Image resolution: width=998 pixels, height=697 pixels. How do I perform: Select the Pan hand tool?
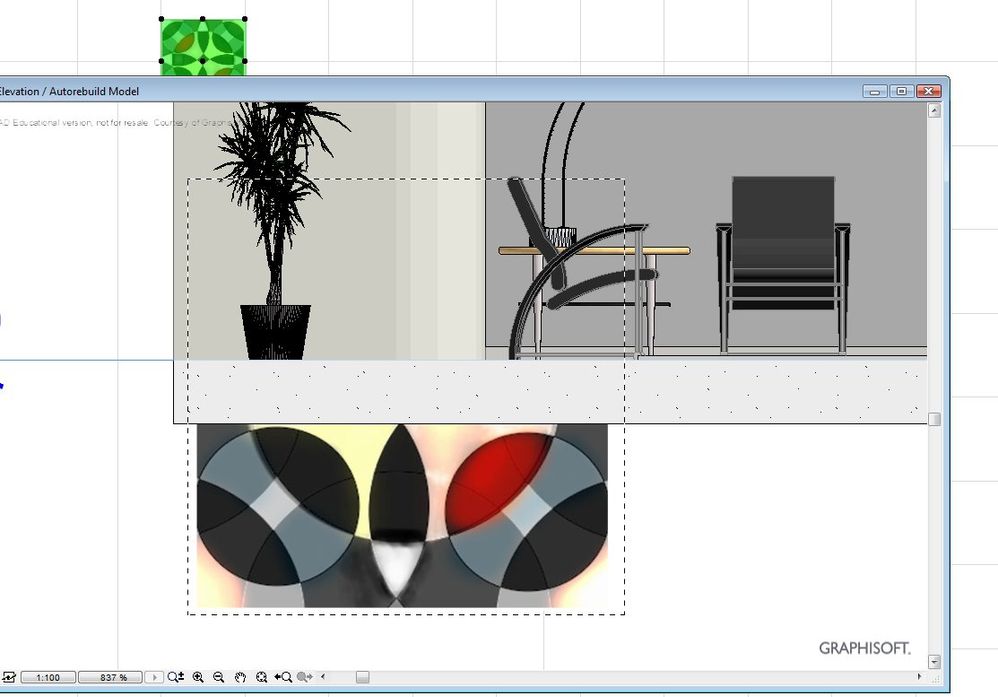(x=240, y=677)
